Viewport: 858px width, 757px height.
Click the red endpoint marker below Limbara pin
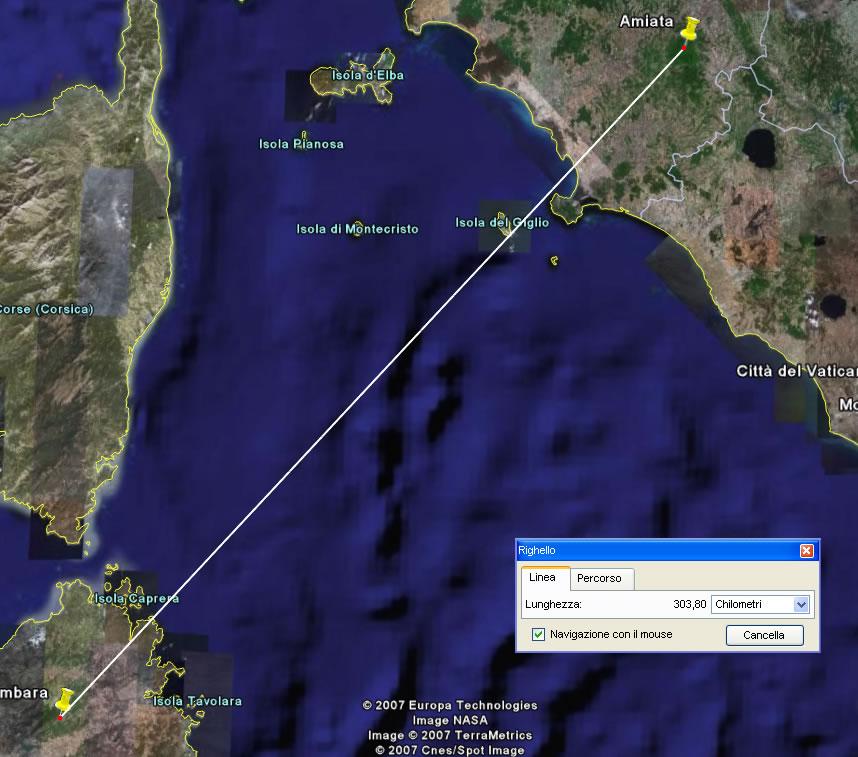tap(60, 718)
